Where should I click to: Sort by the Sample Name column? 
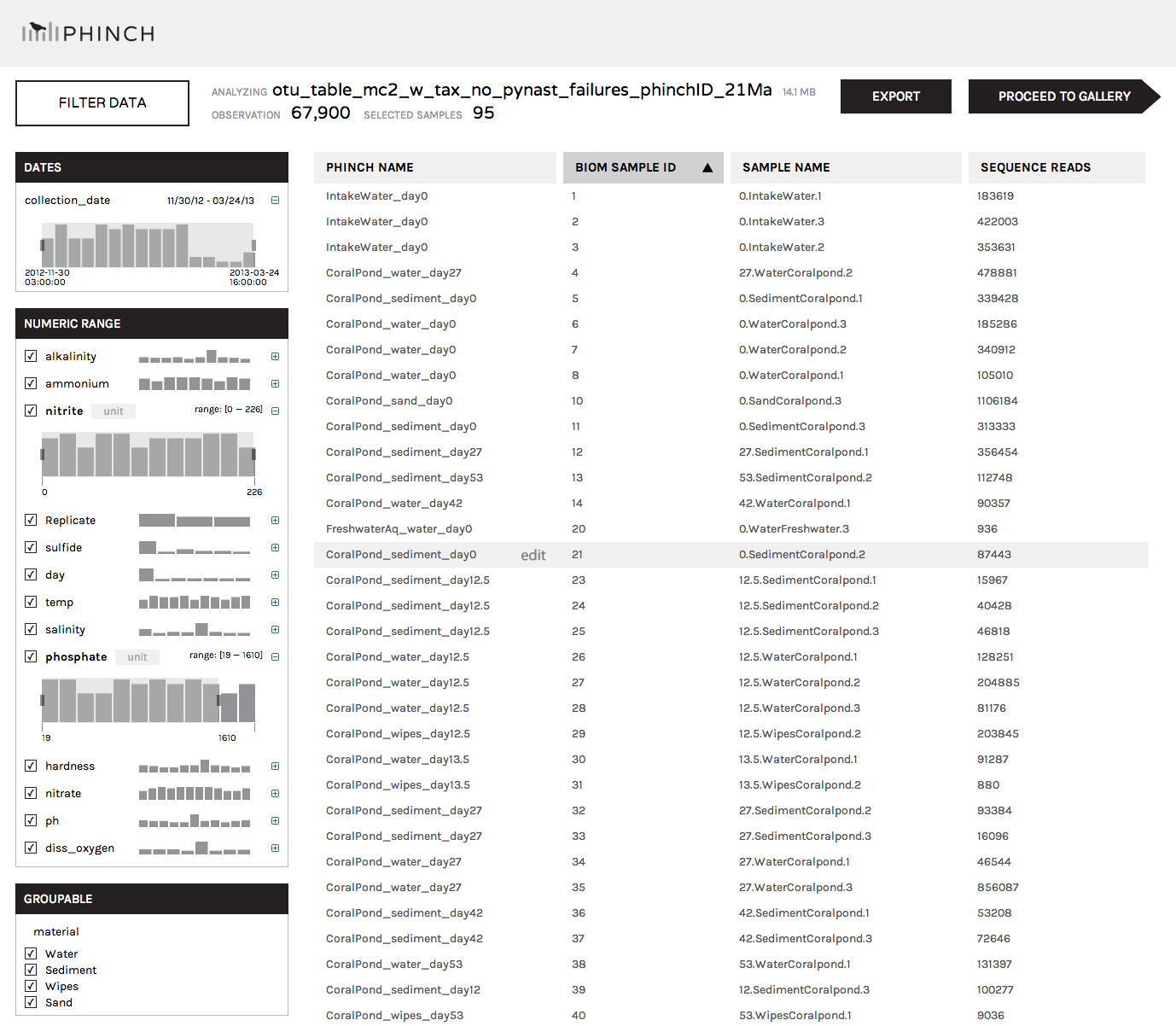(846, 167)
